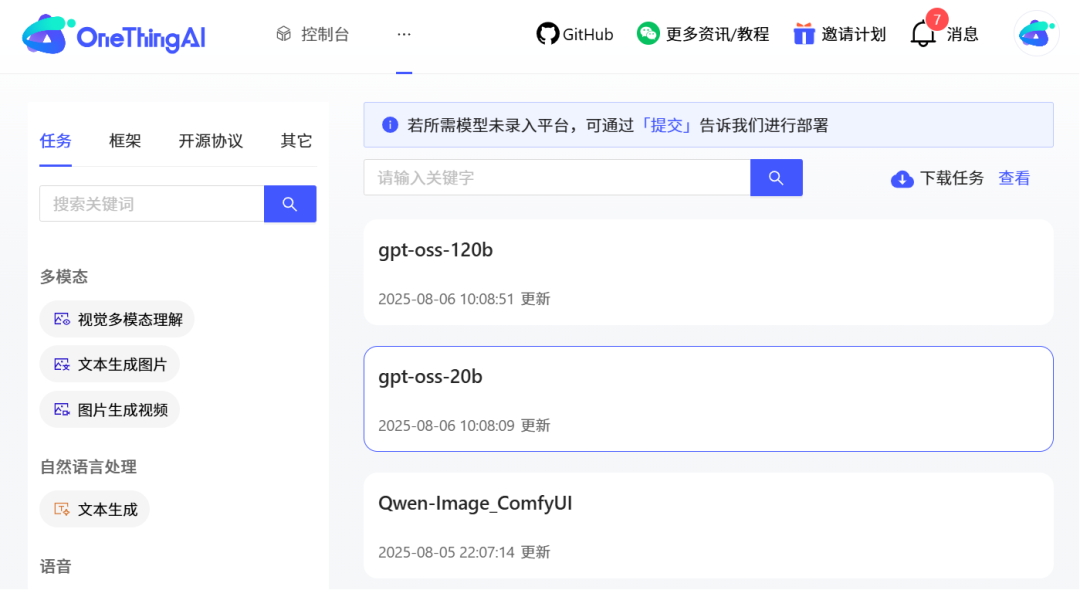Image resolution: width=1080 pixels, height=590 pixels.
Task: Select the 其它 tab
Action: pyautogui.click(x=296, y=141)
